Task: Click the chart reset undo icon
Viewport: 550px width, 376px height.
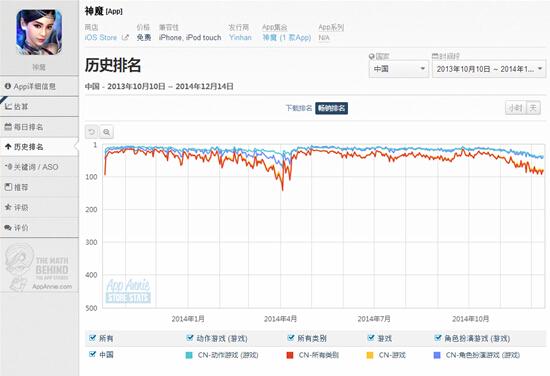Action: click(x=92, y=132)
